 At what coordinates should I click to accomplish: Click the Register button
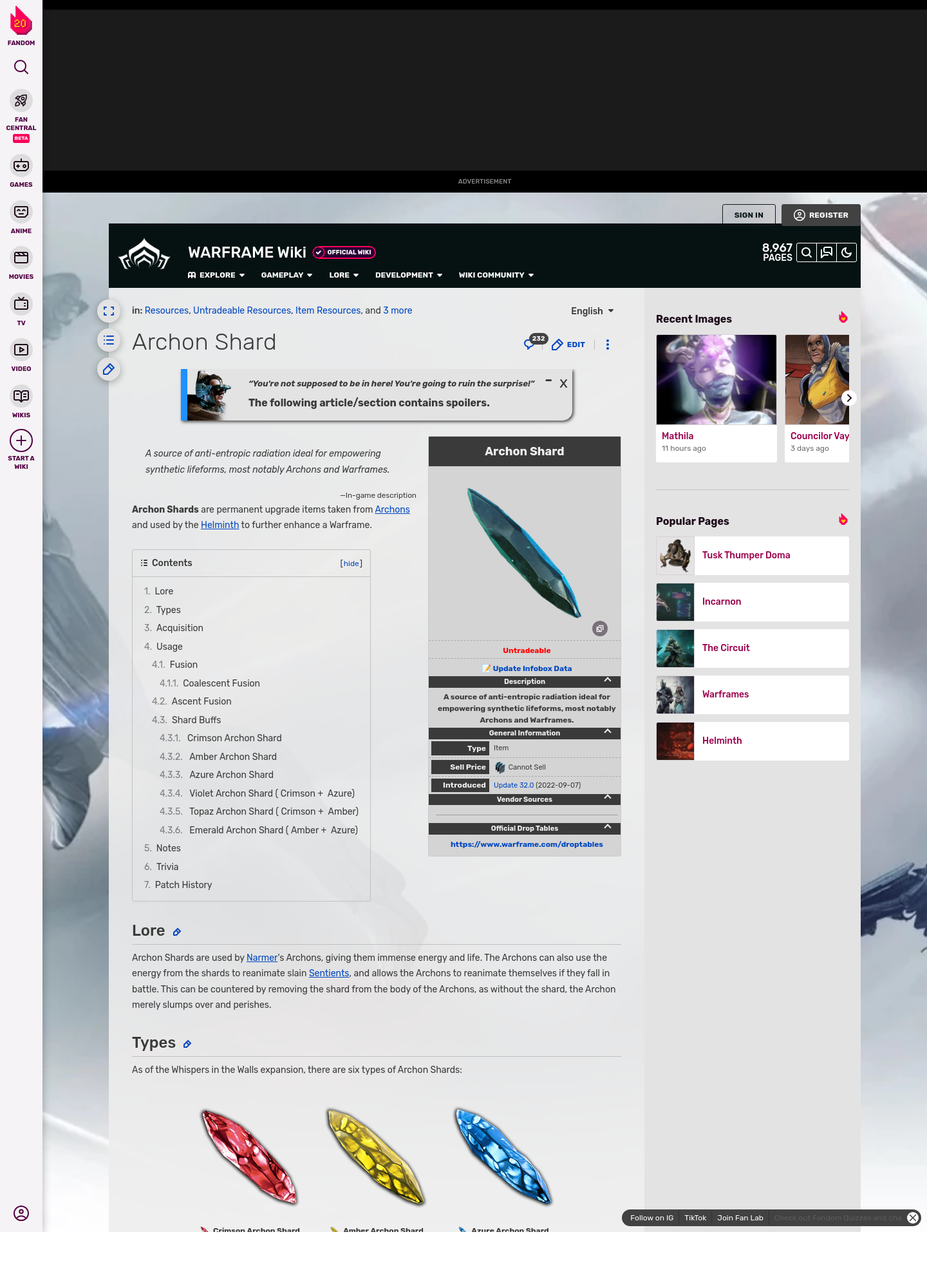pos(821,215)
